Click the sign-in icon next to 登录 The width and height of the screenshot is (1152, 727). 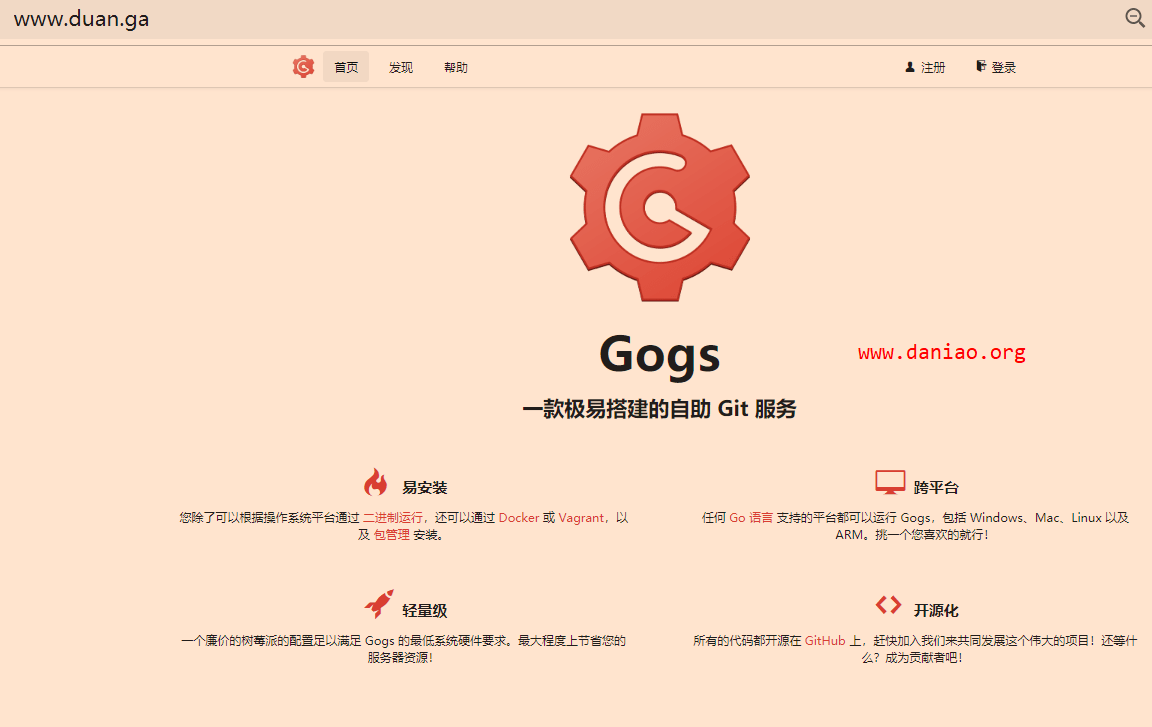pyautogui.click(x=981, y=66)
